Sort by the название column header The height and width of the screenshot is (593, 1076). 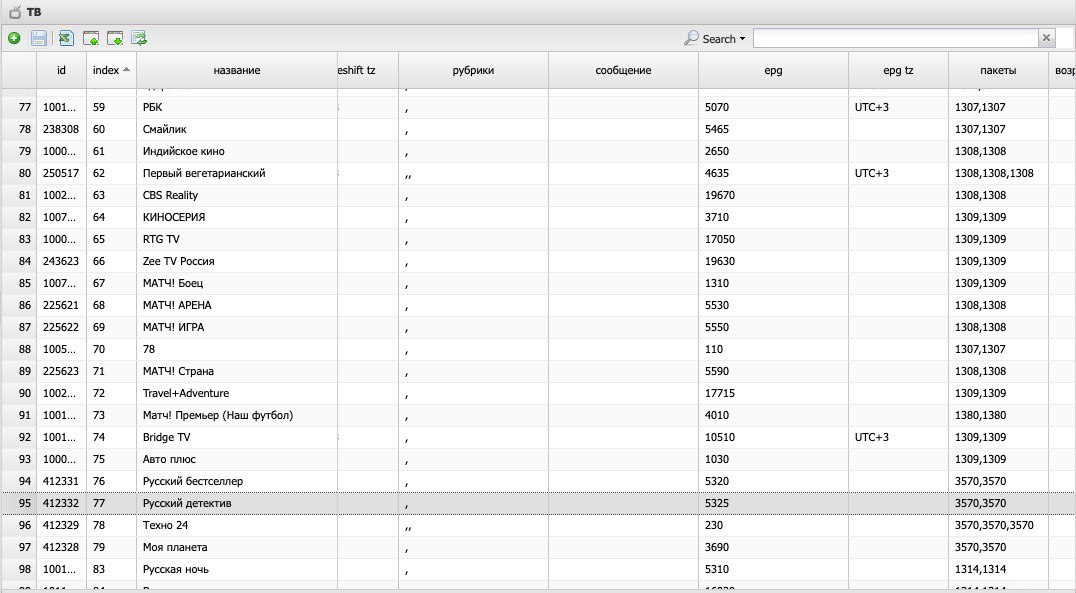237,70
